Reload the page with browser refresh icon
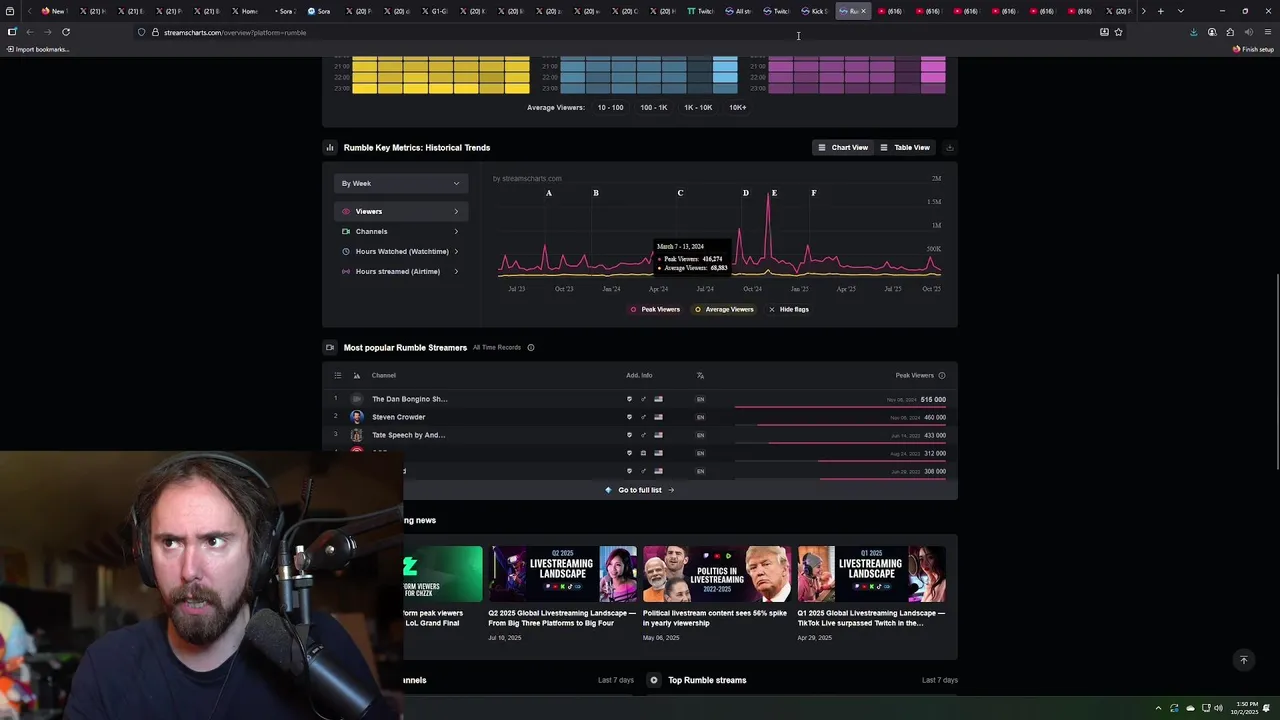 pos(66,32)
